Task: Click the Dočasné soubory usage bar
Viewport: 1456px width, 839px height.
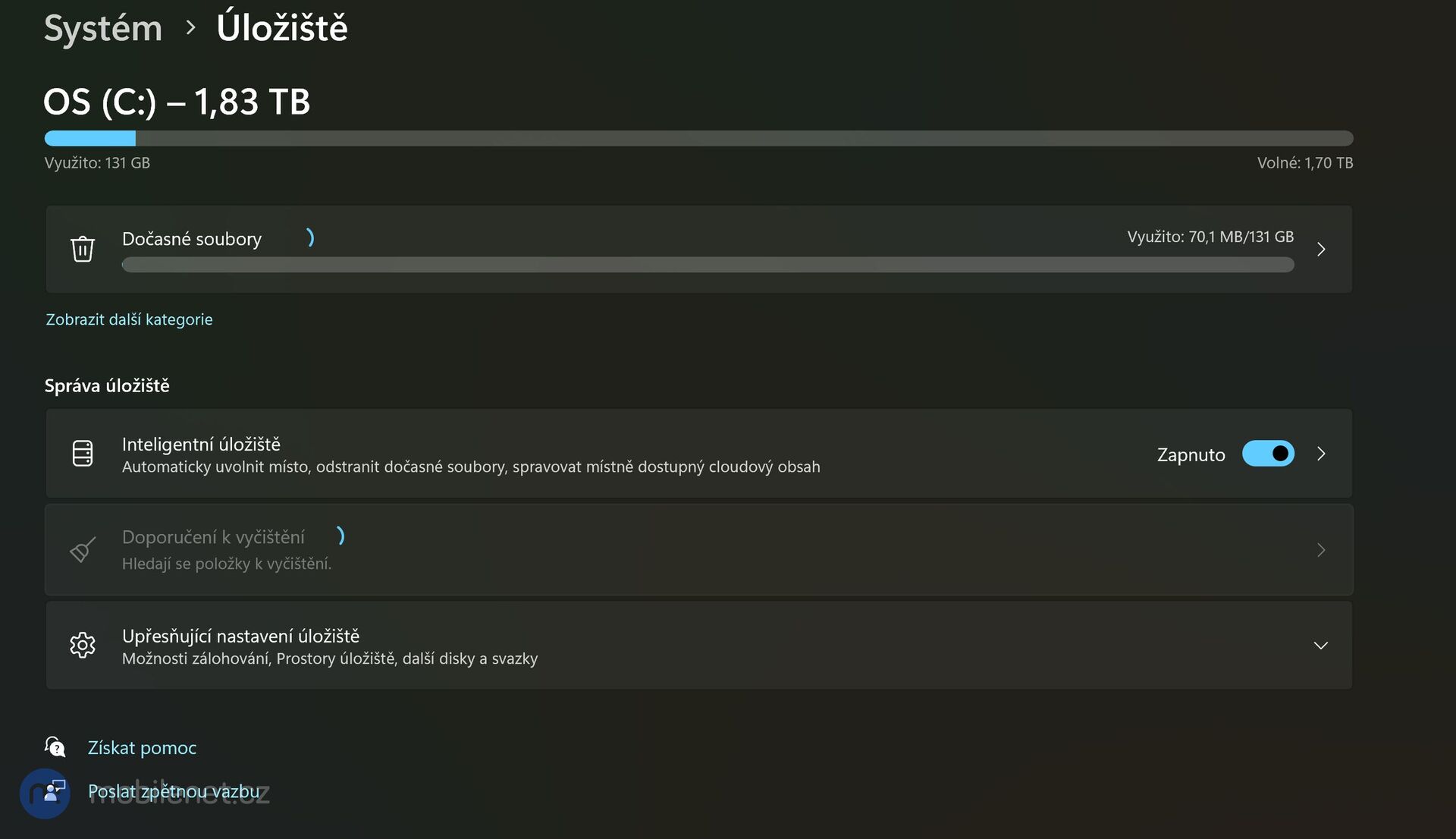Action: click(x=708, y=265)
